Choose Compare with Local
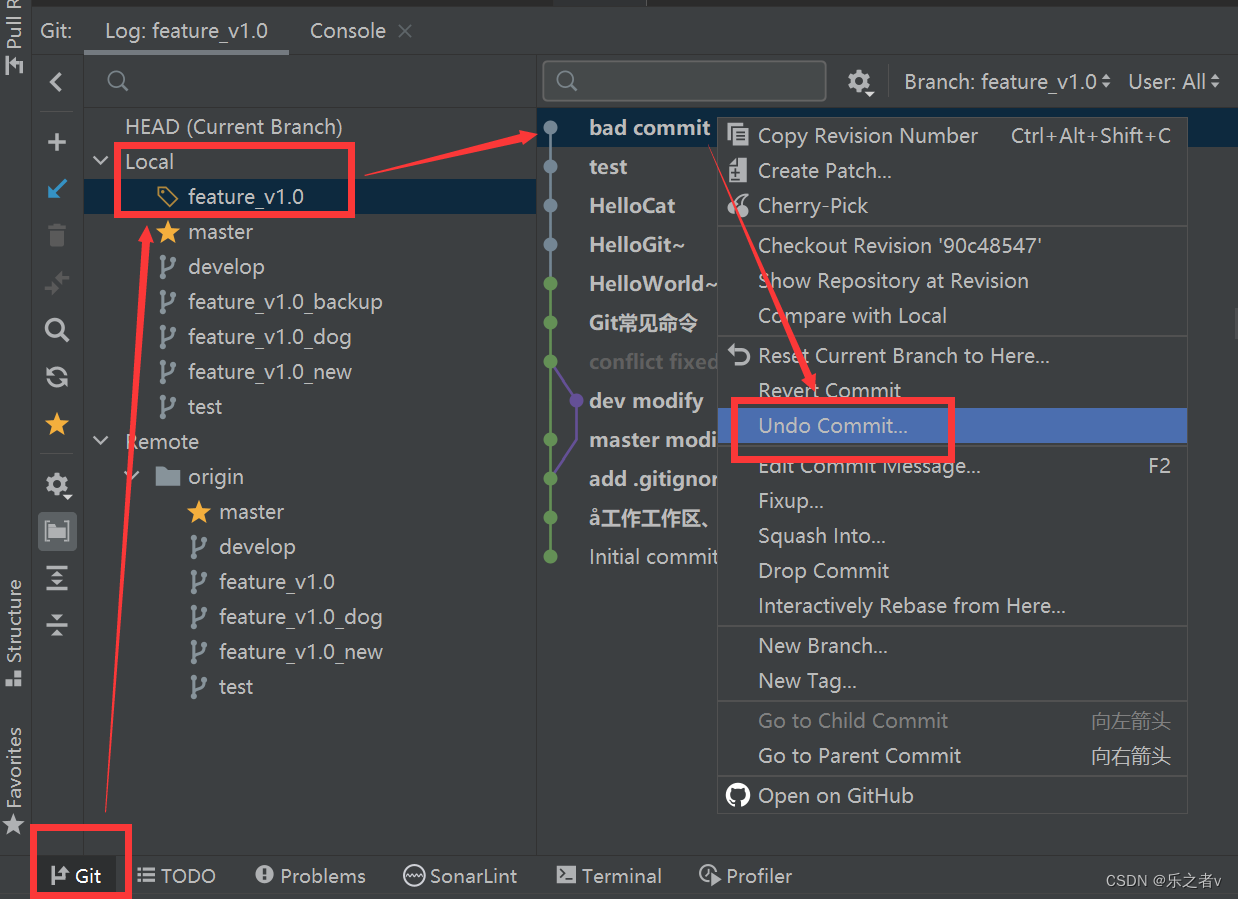1238x899 pixels. click(x=952, y=316)
